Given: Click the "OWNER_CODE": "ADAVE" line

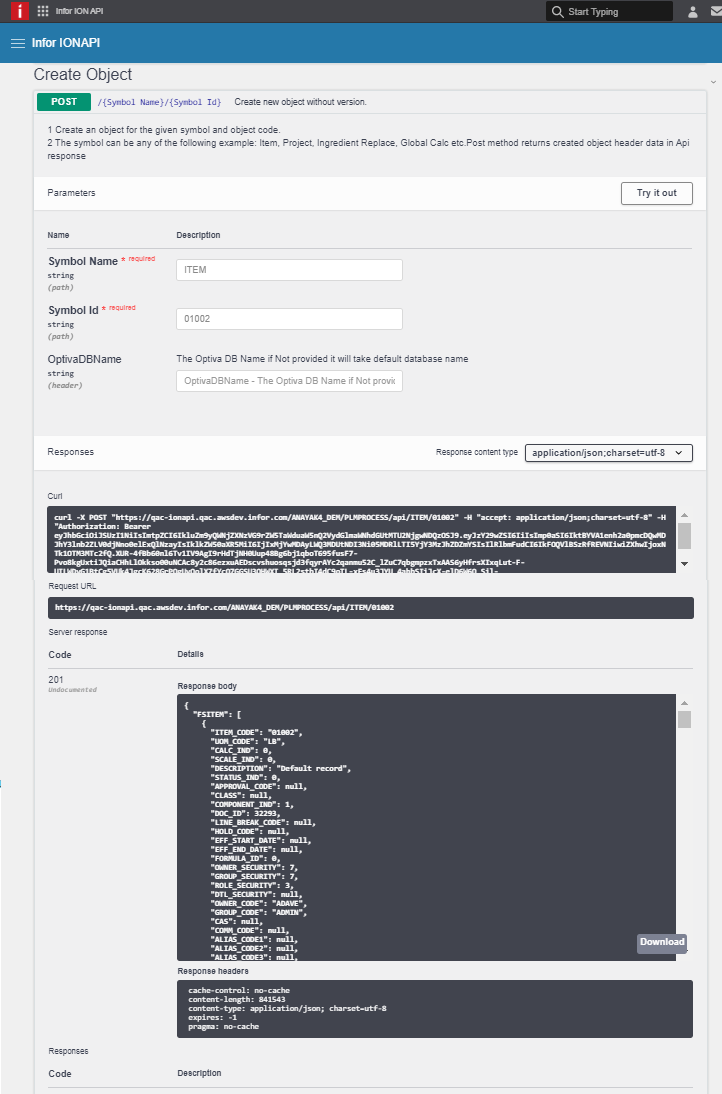Looking at the screenshot, I should point(259,904).
